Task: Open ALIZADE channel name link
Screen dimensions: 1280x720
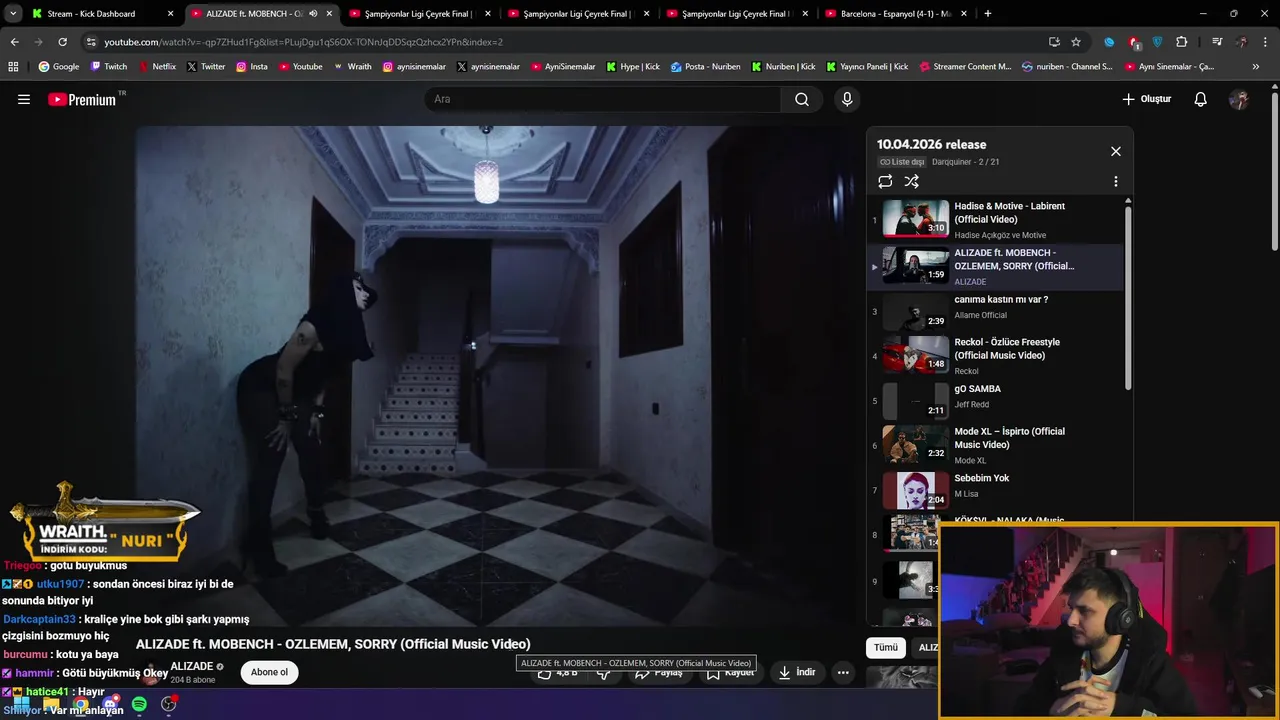Action: [191, 666]
